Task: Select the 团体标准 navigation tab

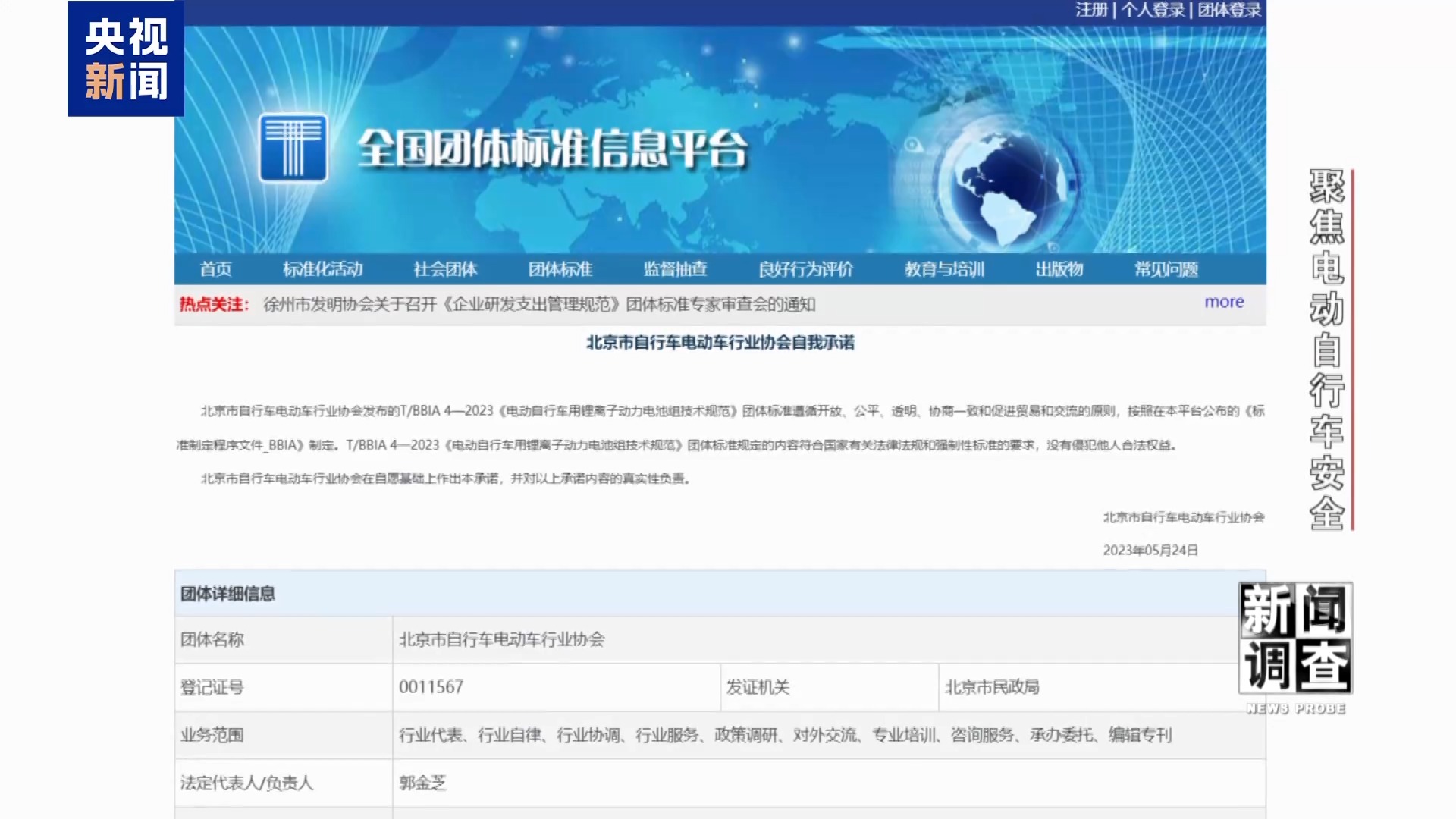Action: coord(560,269)
